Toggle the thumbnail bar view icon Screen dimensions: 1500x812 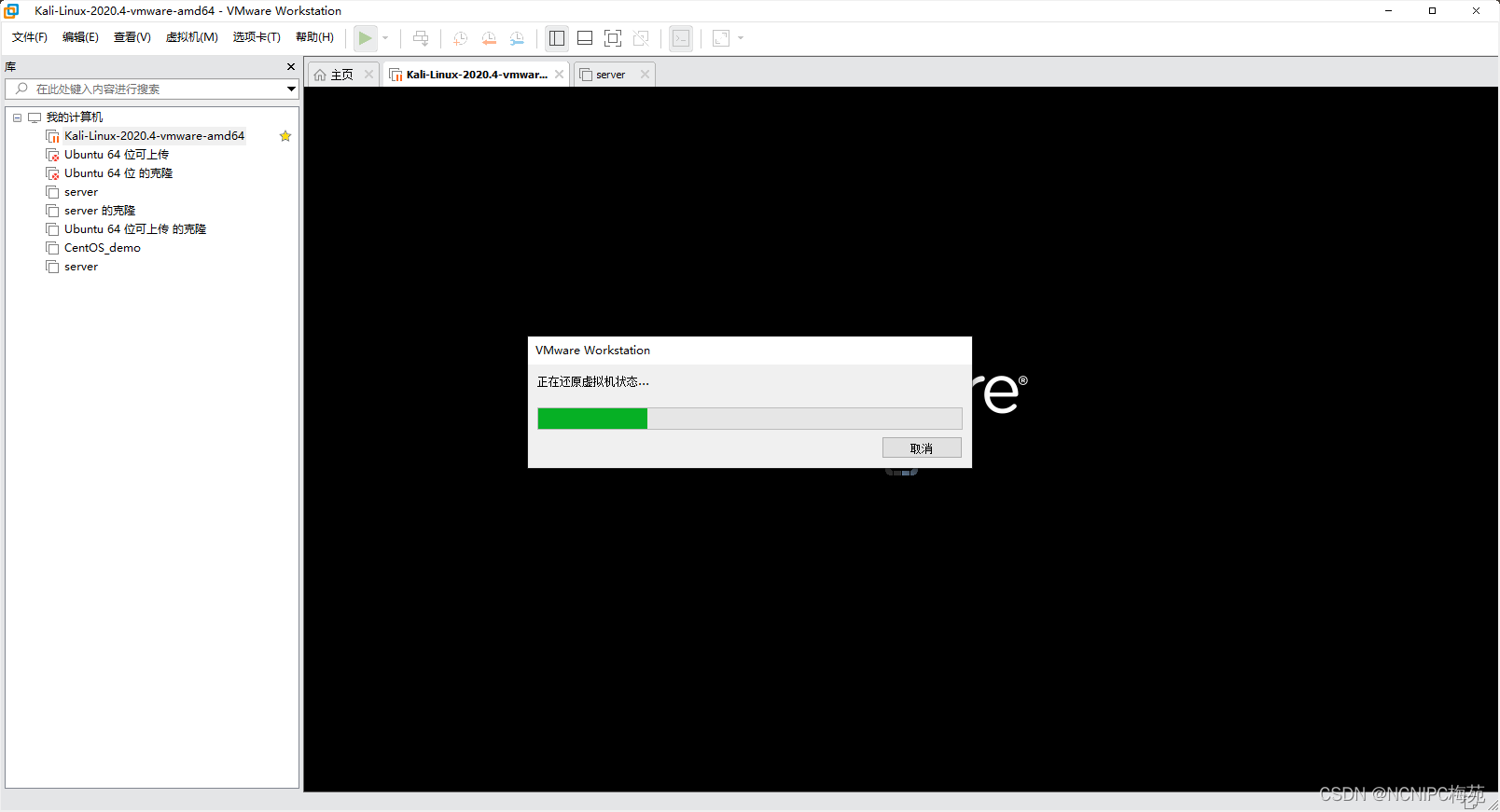point(585,38)
